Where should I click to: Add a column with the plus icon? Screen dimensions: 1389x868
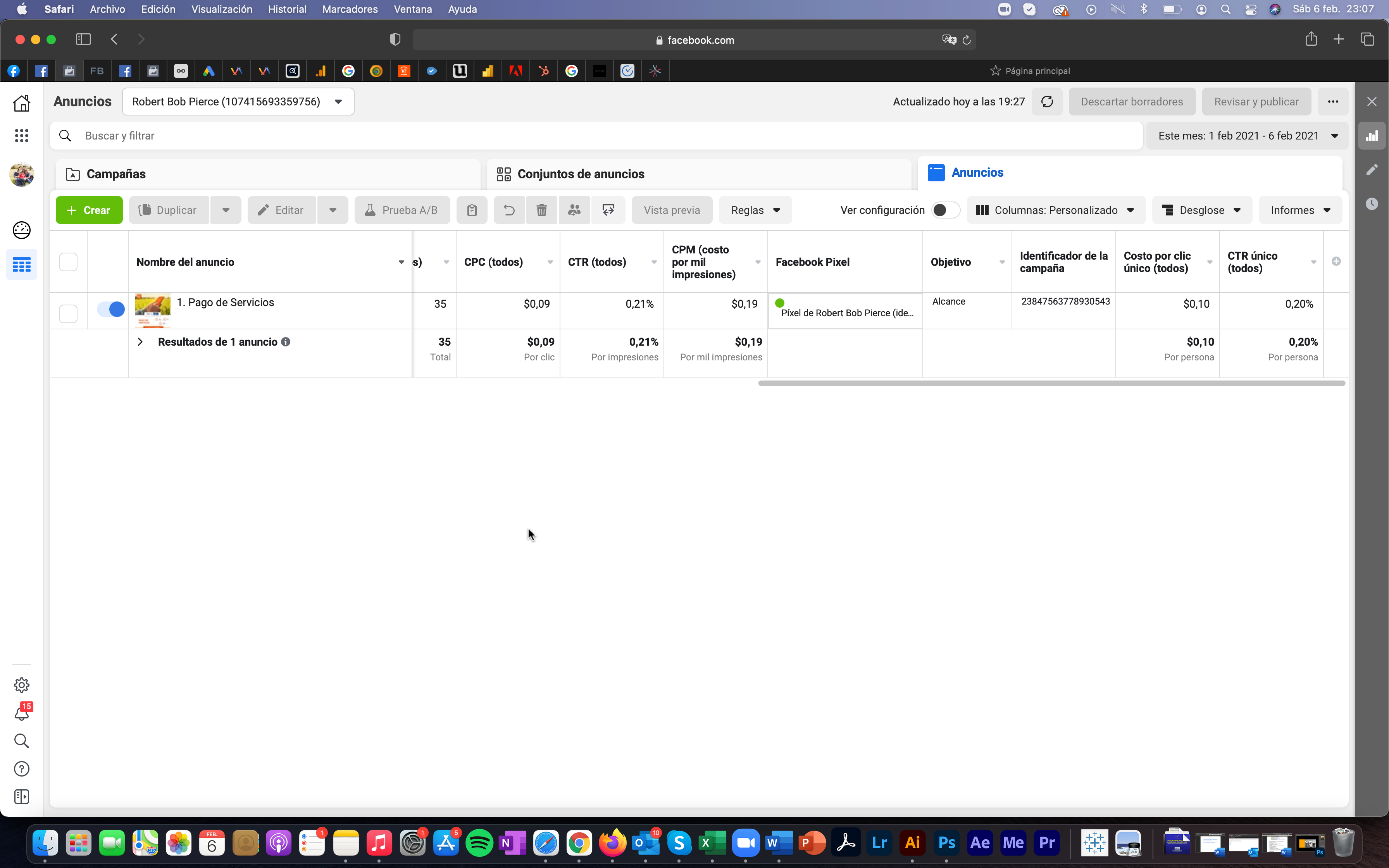1336,261
